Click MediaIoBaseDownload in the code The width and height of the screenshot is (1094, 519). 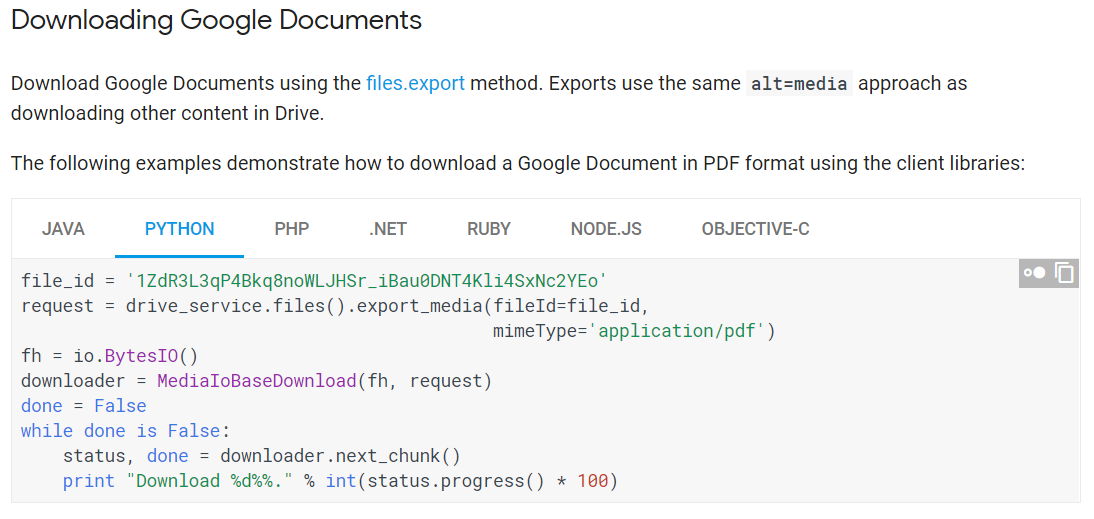point(257,381)
